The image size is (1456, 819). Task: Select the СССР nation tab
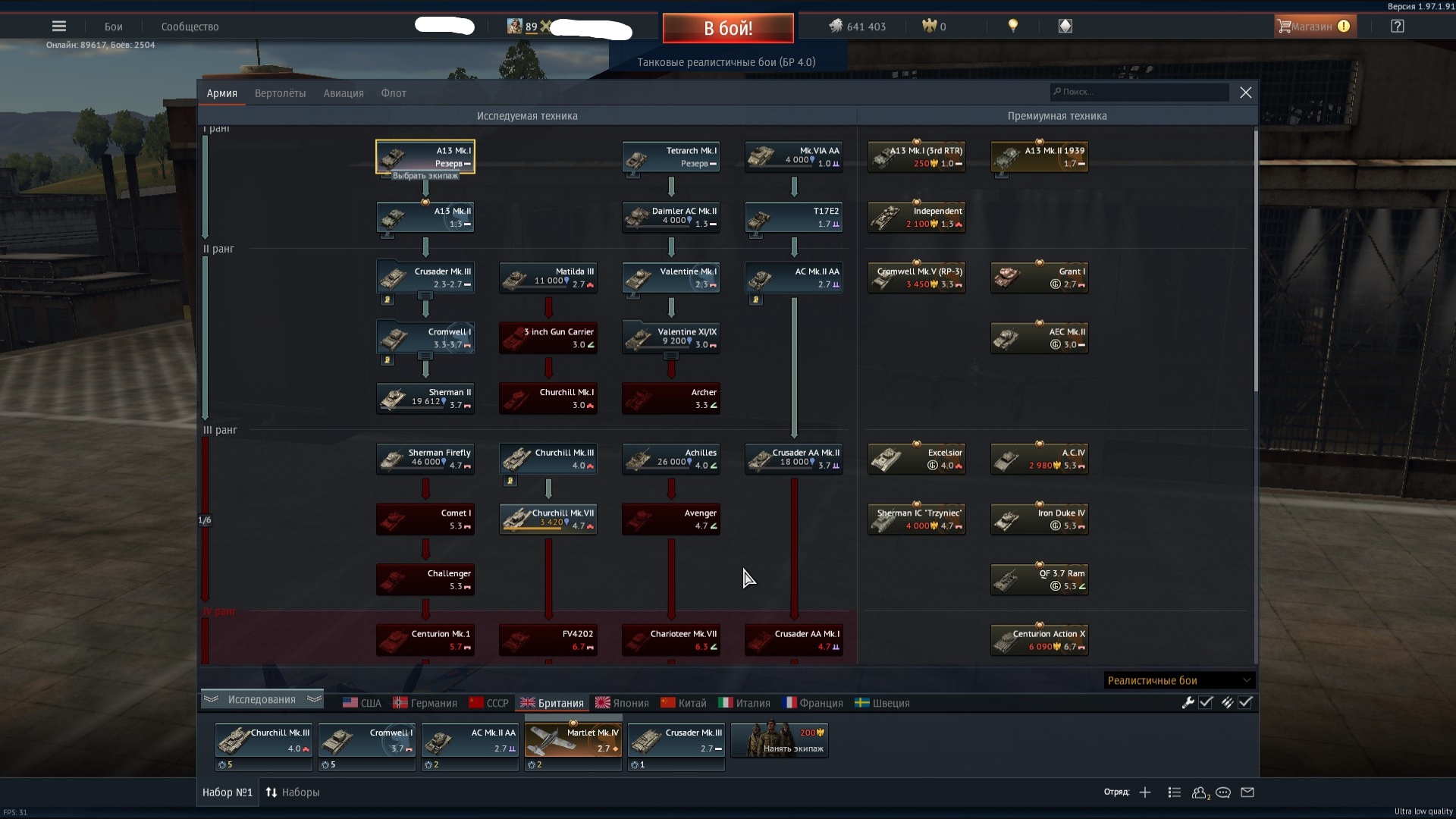pyautogui.click(x=488, y=703)
